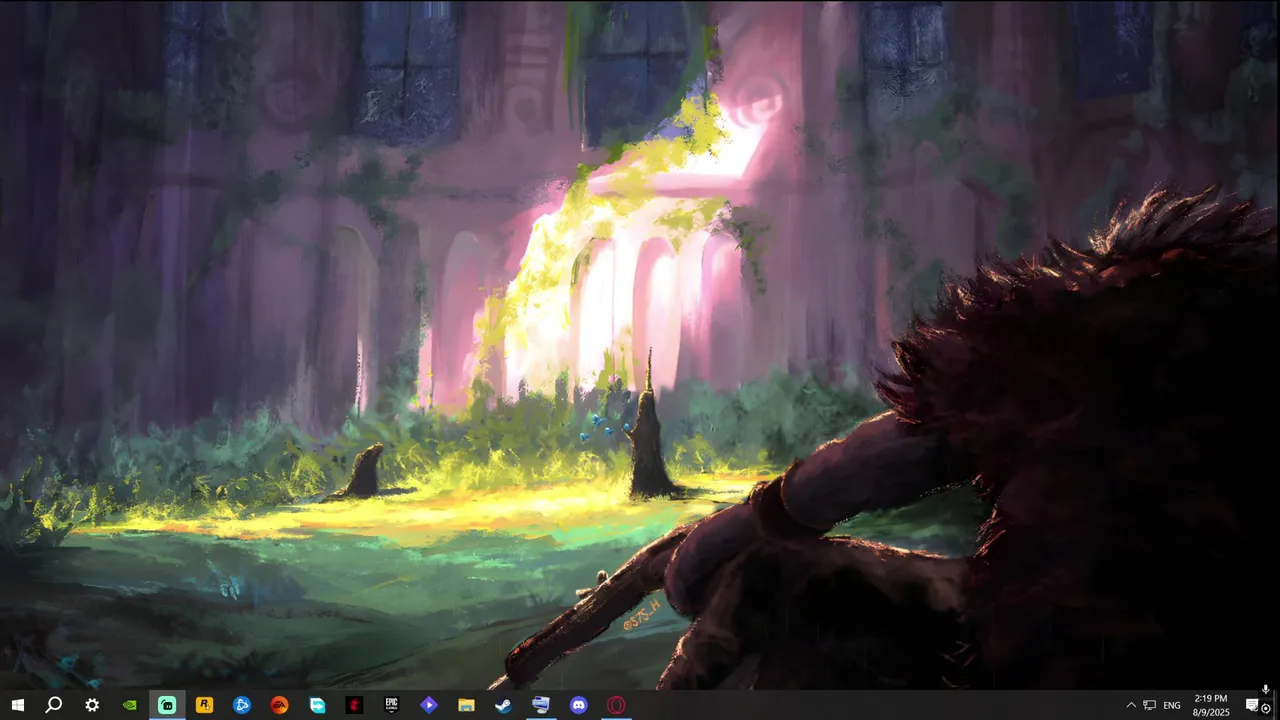Expand the hidden system tray icons chevron

(x=1131, y=705)
